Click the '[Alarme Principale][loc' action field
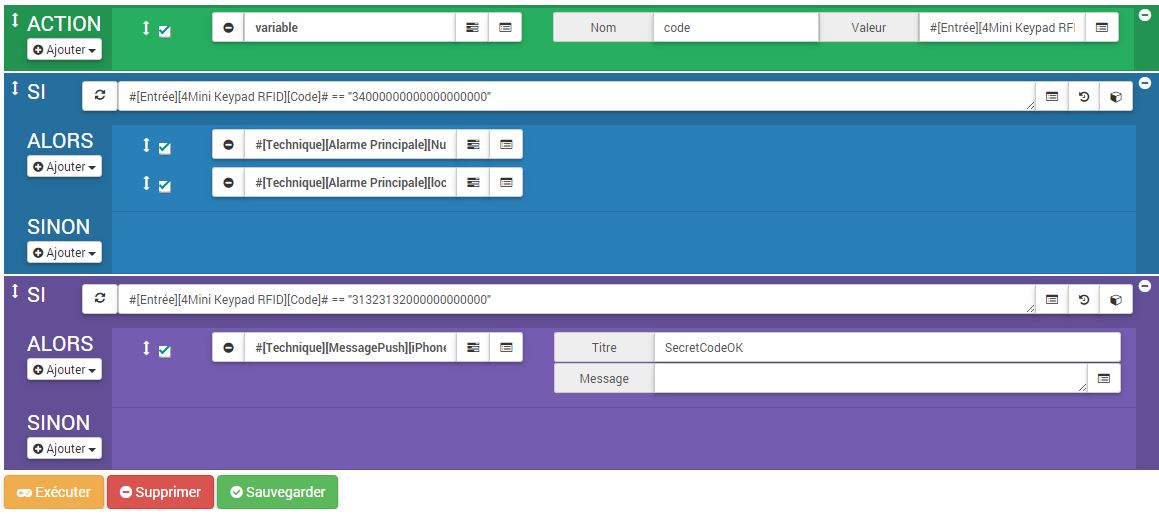 [350, 182]
